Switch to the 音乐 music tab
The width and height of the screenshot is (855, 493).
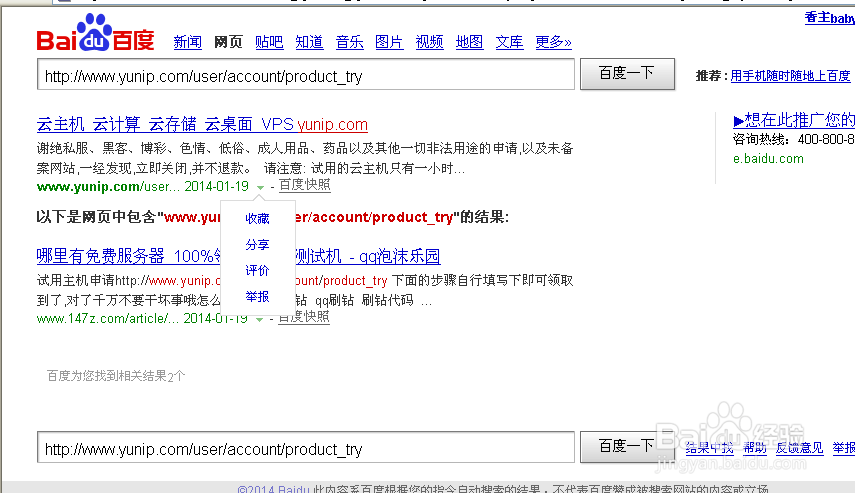tap(350, 42)
